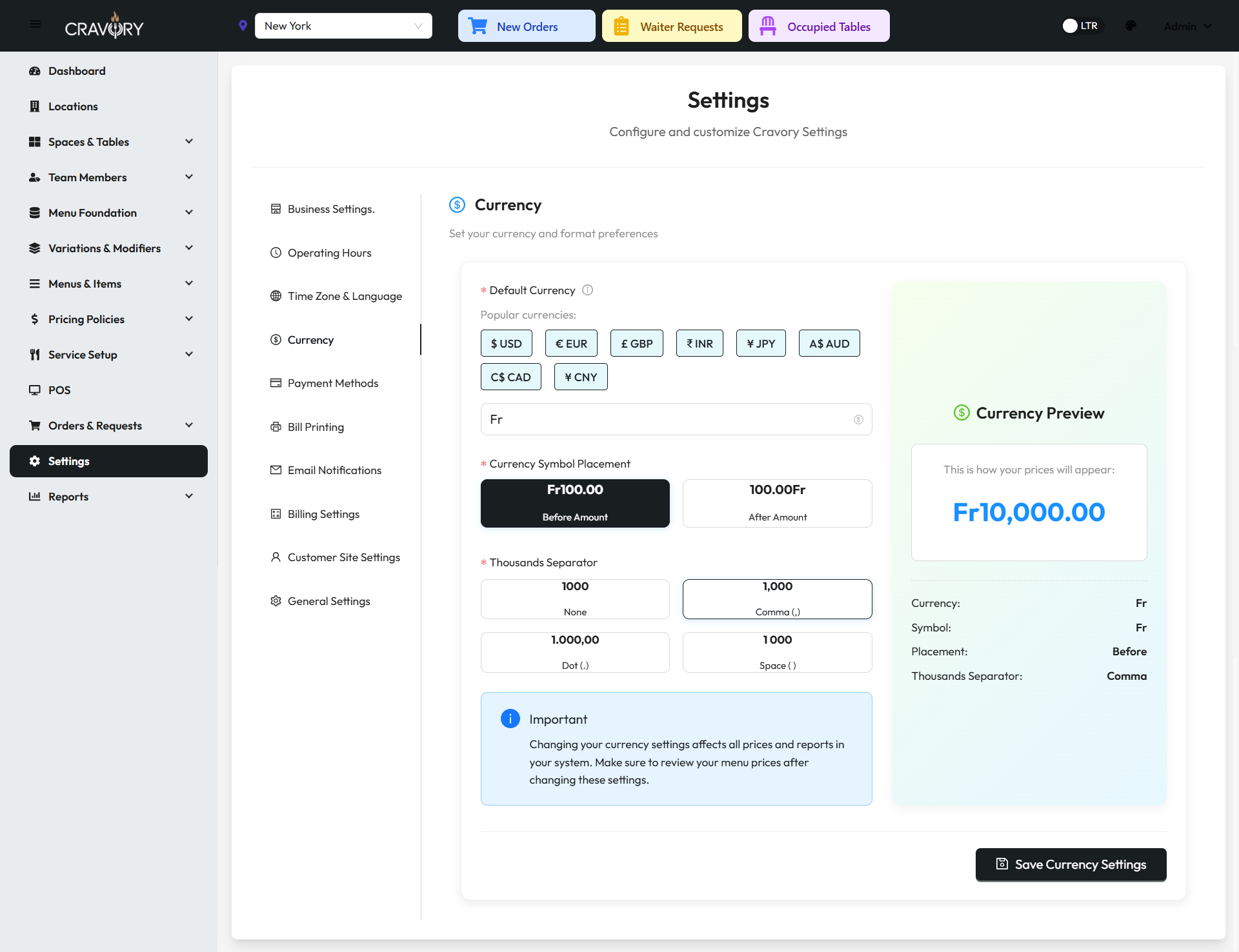Click the Locations building icon
1239x952 pixels.
tap(35, 106)
